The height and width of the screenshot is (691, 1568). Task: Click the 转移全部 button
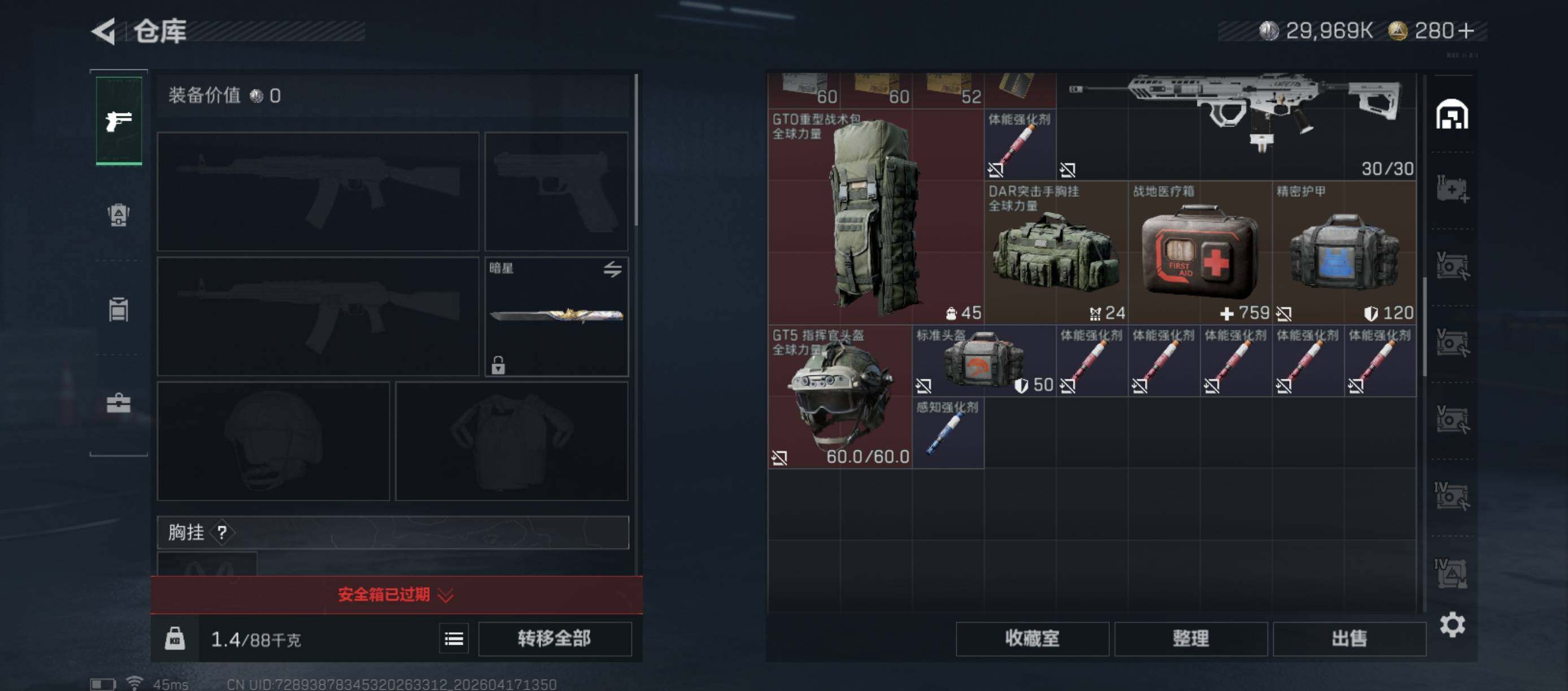[555, 638]
